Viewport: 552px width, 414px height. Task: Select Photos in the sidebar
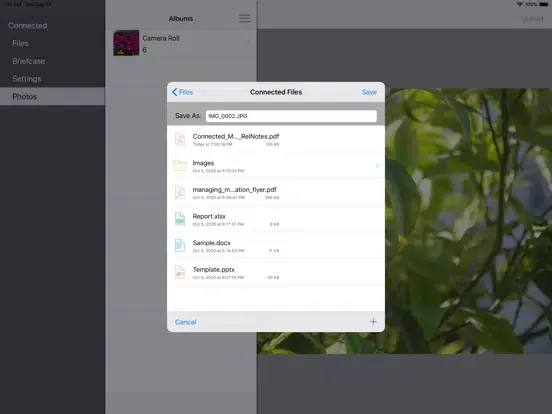[52, 96]
